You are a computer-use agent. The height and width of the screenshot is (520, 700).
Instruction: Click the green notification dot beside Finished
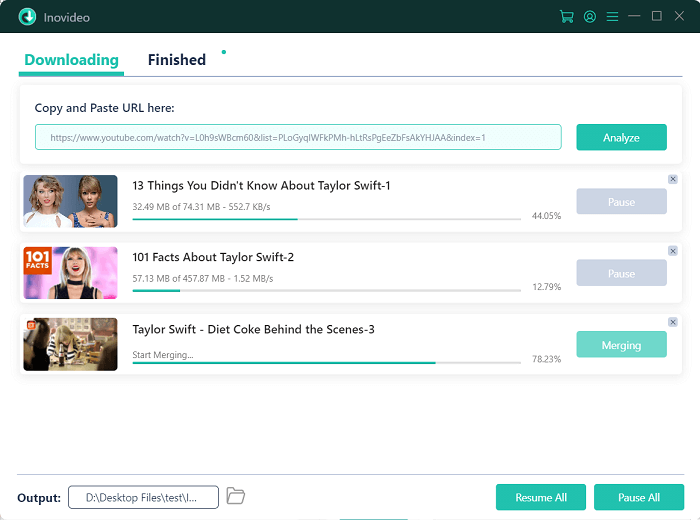click(224, 52)
